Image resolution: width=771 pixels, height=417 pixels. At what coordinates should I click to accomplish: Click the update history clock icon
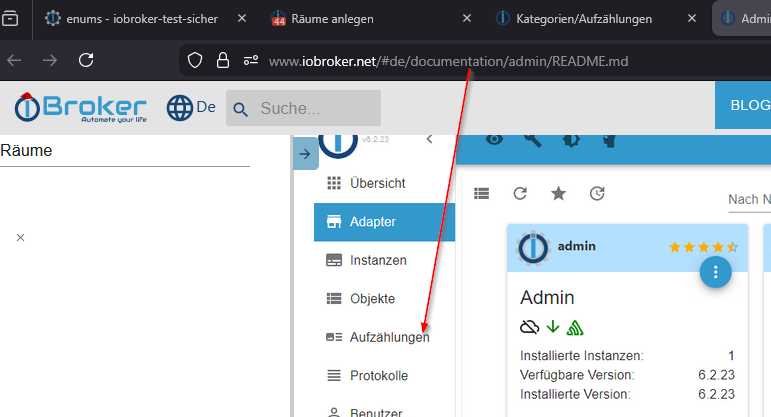597,194
